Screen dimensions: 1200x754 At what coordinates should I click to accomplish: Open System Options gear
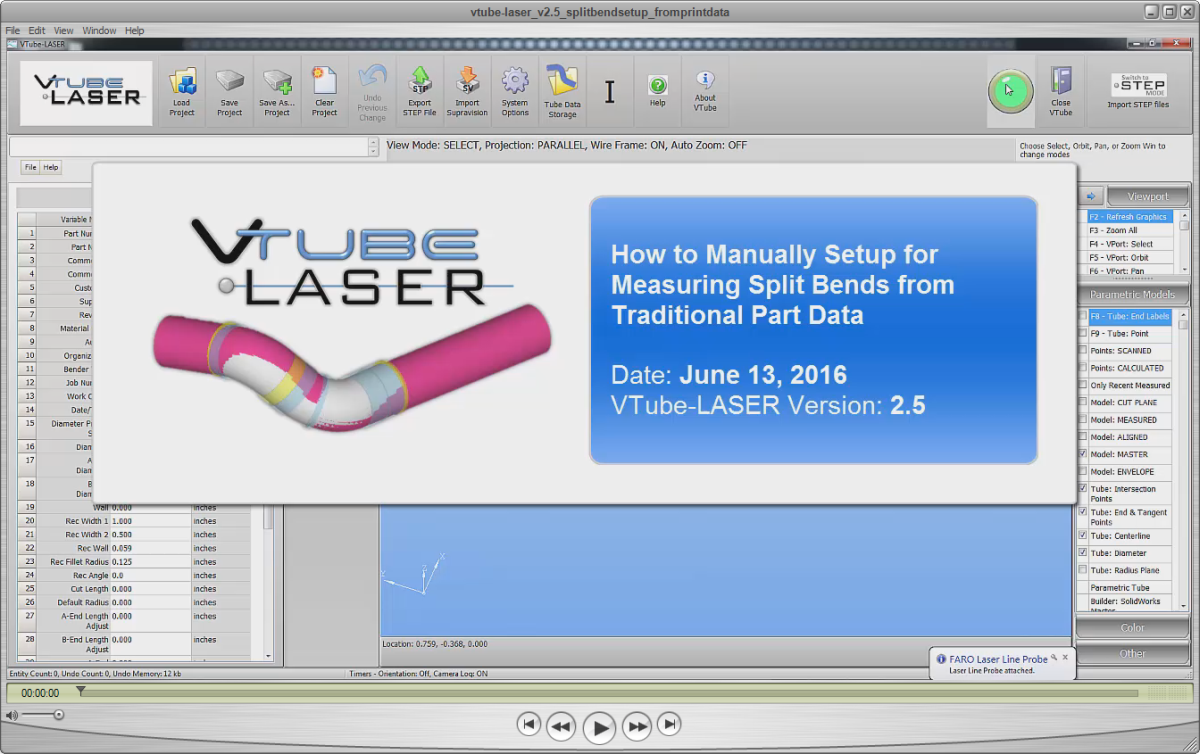pyautogui.click(x=515, y=91)
